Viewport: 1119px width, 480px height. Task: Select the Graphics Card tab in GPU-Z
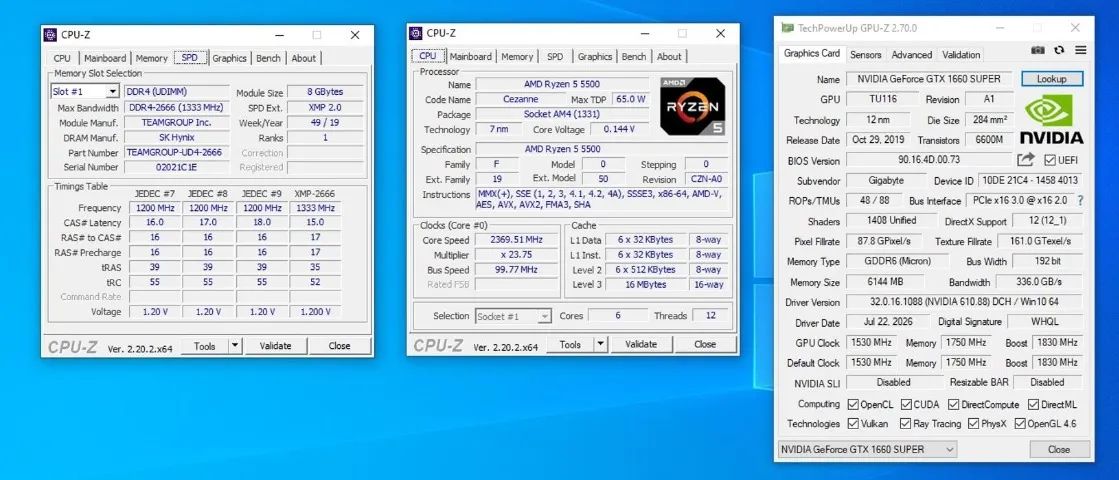[812, 53]
